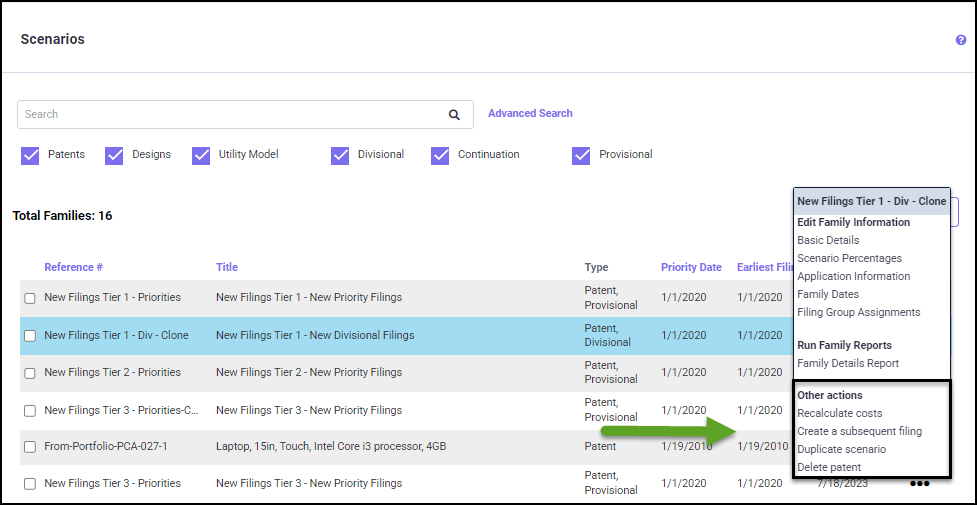
Task: Sort by Priority Date column
Action: coord(691,268)
